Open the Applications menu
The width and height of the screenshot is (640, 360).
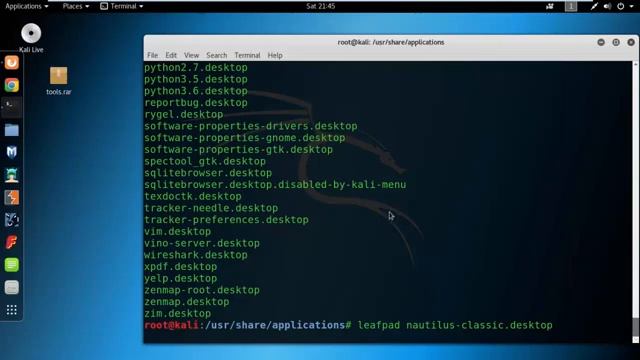click(x=27, y=6)
